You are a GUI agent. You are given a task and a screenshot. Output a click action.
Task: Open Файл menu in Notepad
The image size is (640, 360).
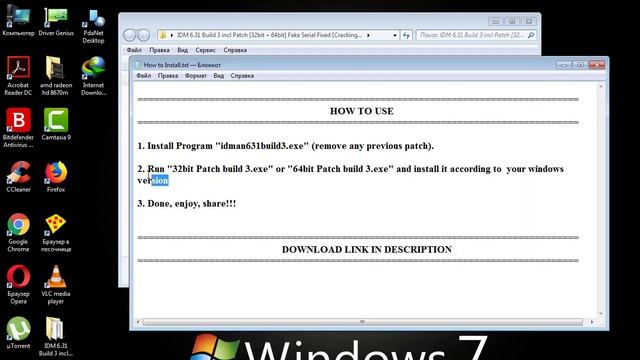point(143,76)
